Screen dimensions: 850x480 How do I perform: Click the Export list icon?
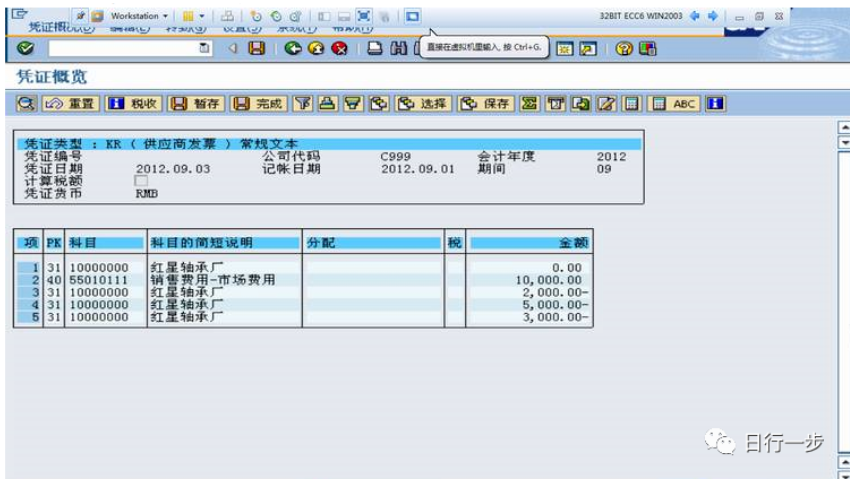click(581, 103)
